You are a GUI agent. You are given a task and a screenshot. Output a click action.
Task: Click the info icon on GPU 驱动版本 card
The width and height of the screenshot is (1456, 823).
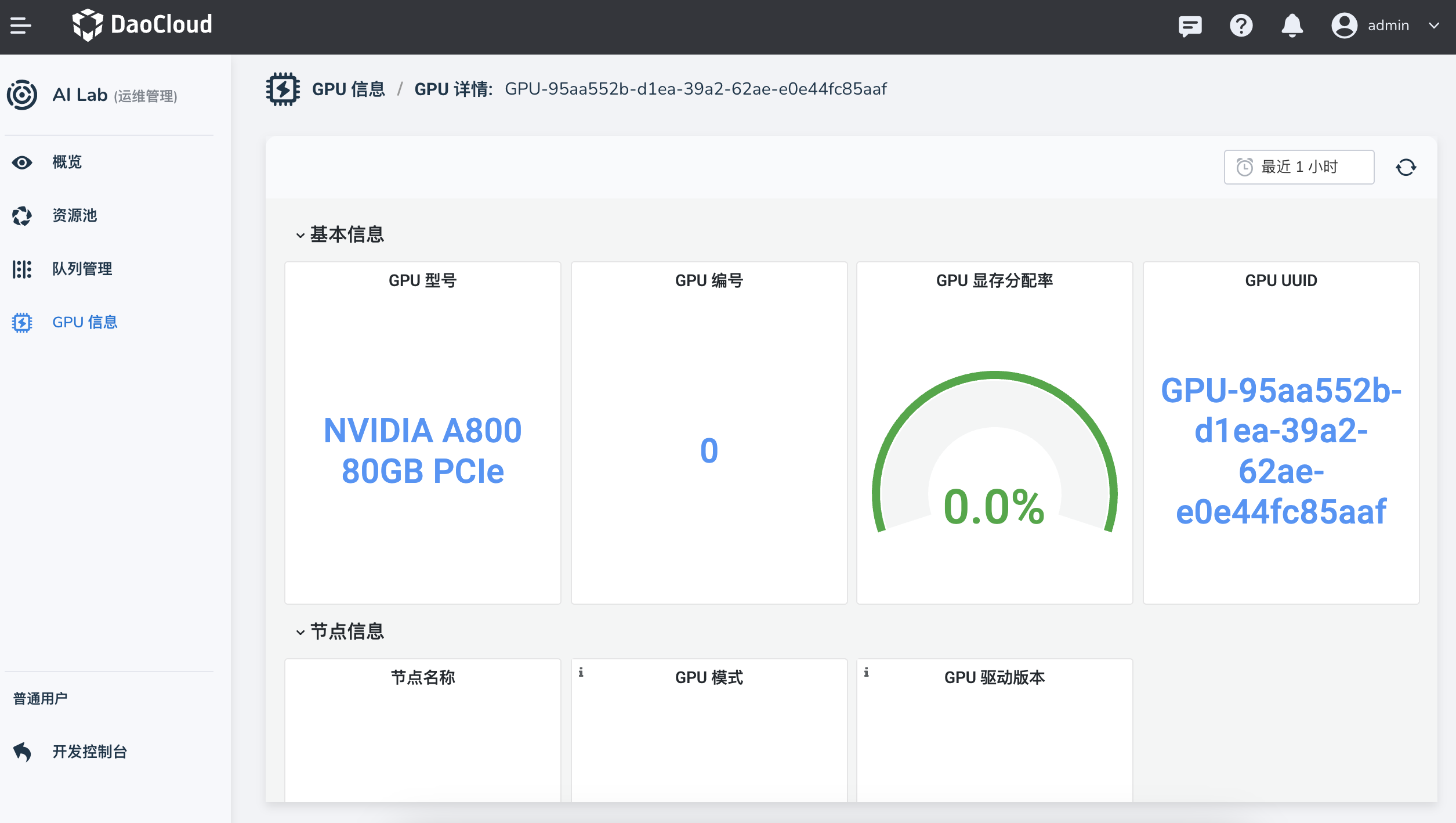(x=866, y=673)
